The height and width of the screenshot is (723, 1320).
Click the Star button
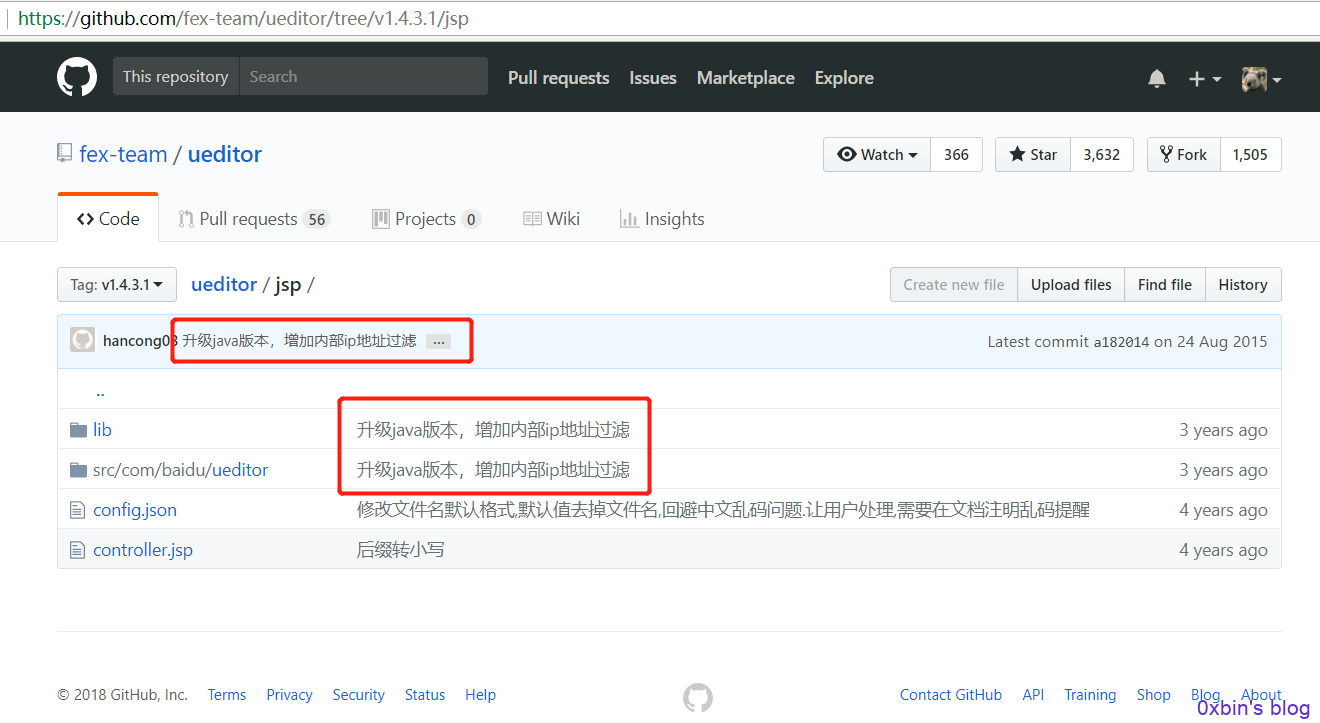pyautogui.click(x=1033, y=154)
